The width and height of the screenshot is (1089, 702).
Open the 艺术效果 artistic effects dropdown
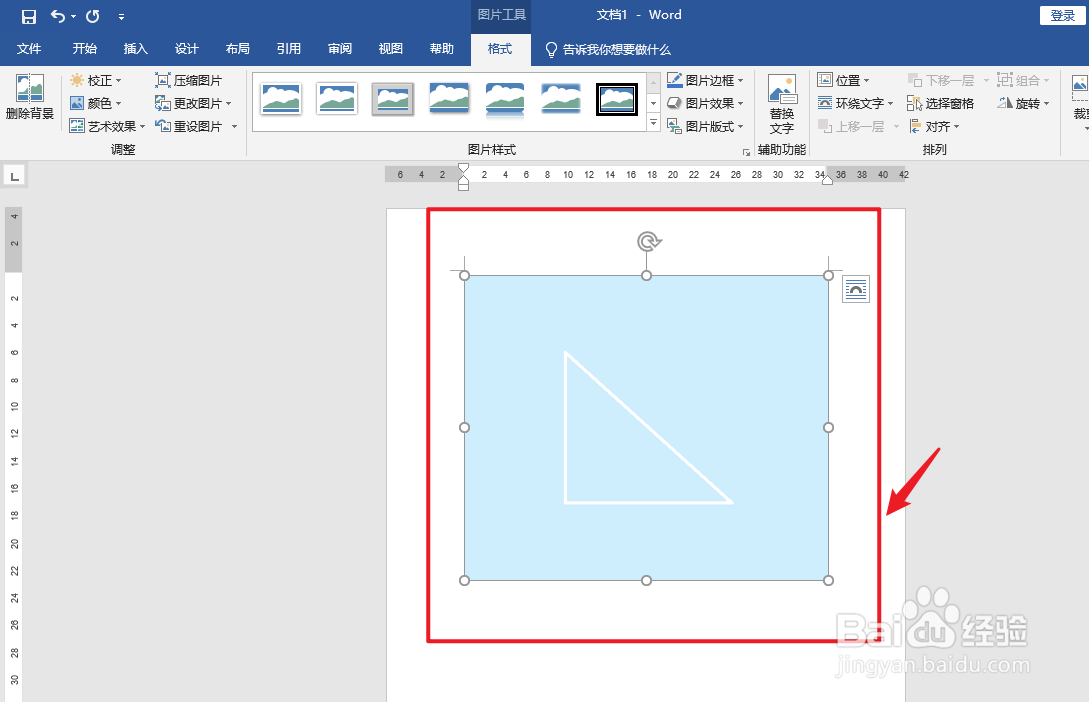[108, 126]
